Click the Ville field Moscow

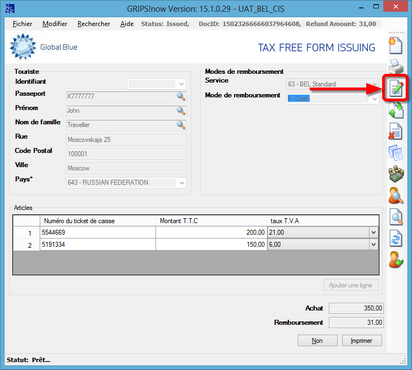pyautogui.click(x=126, y=168)
